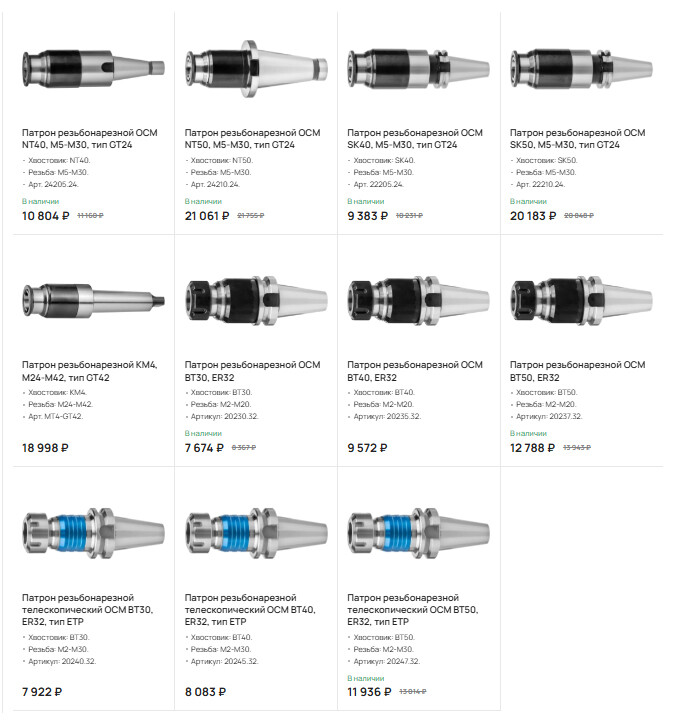Open the KM4 GT42 tapping chuck product image

coord(93,301)
